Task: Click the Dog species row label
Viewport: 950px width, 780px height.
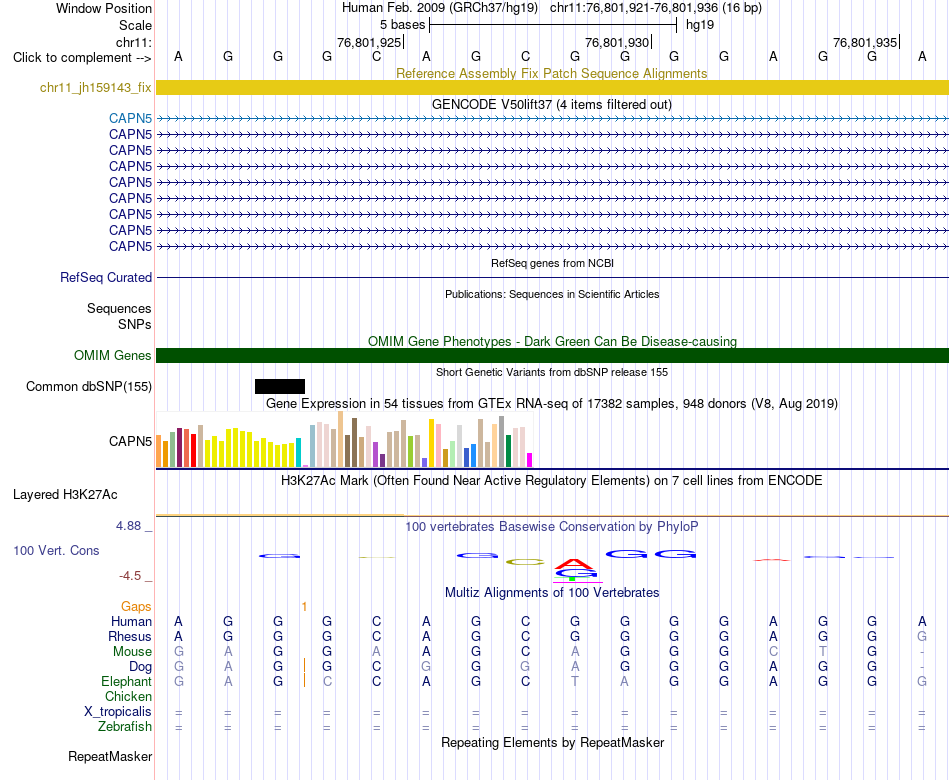Action: point(140,667)
